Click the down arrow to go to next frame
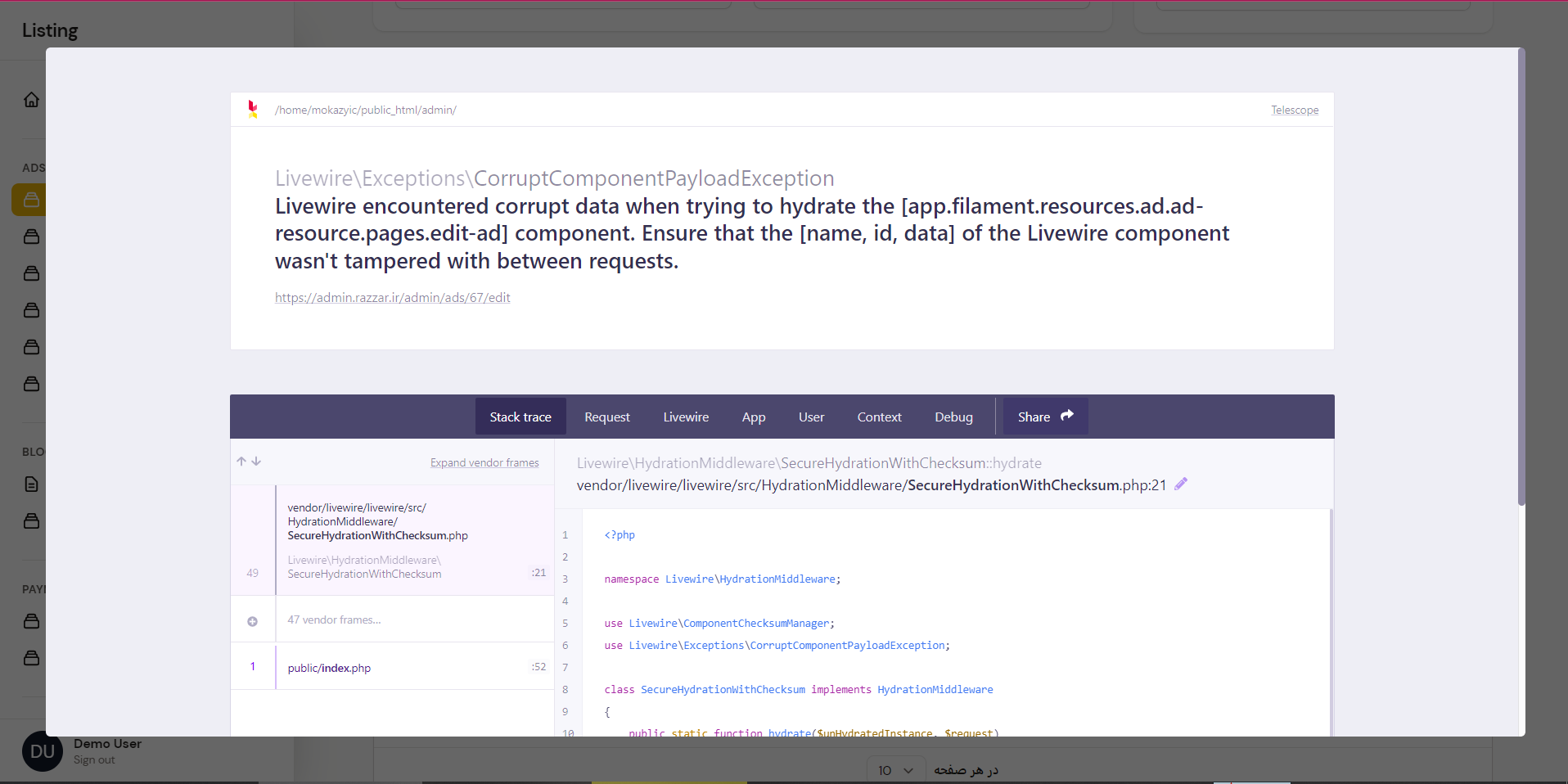 point(256,461)
